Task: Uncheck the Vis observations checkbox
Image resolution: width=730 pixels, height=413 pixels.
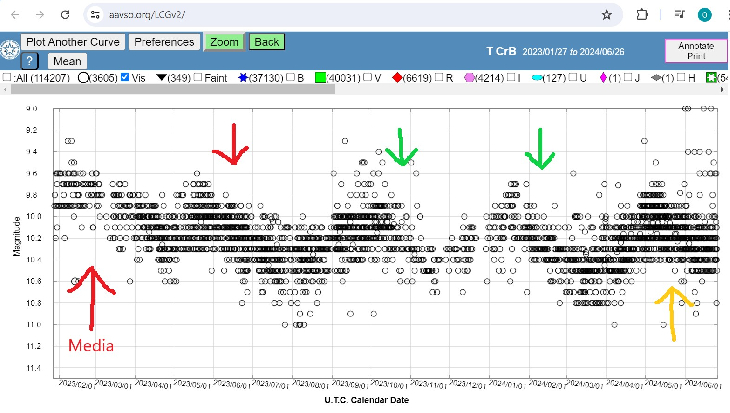Action: coord(124,78)
